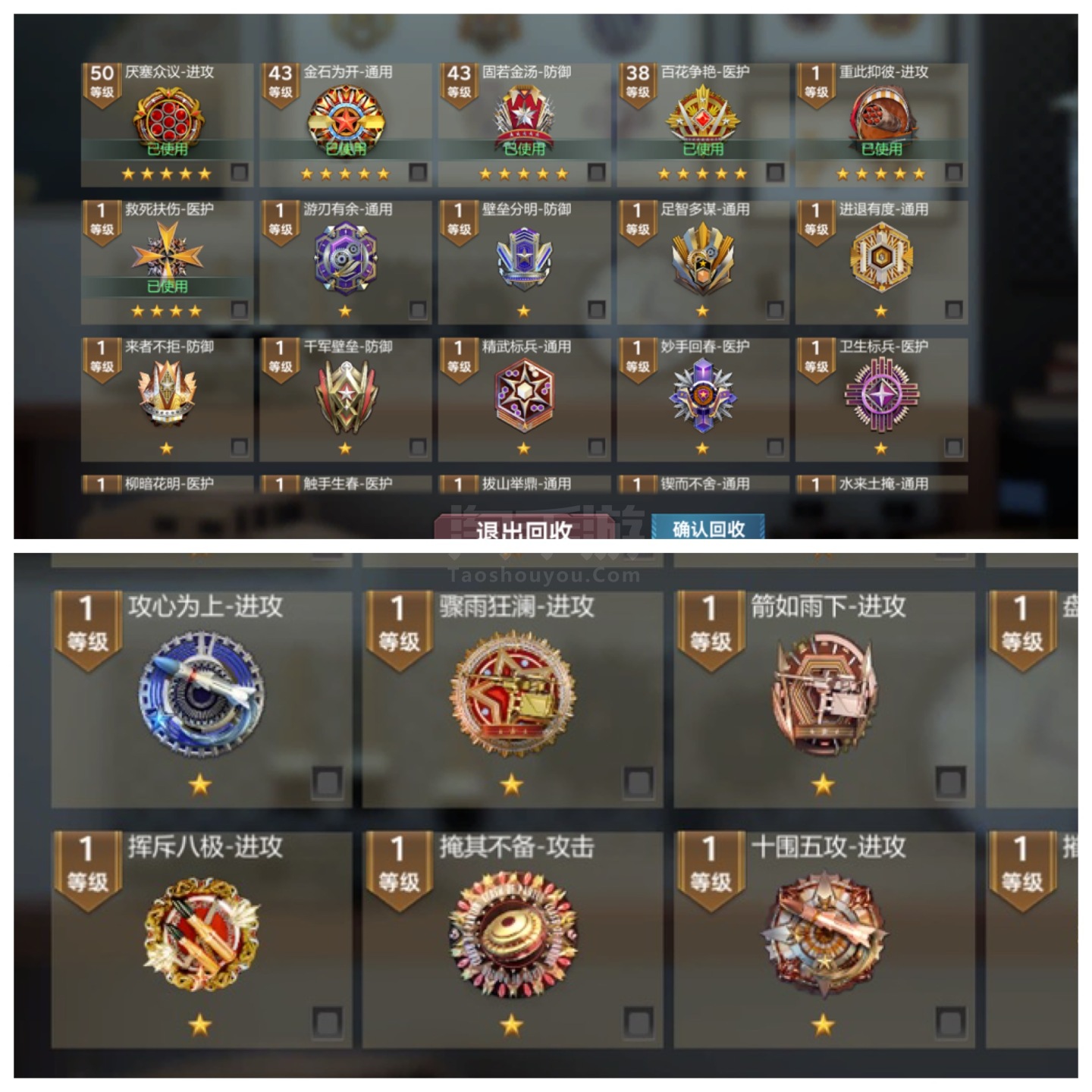Click the 退出回收 exit button

click(523, 529)
